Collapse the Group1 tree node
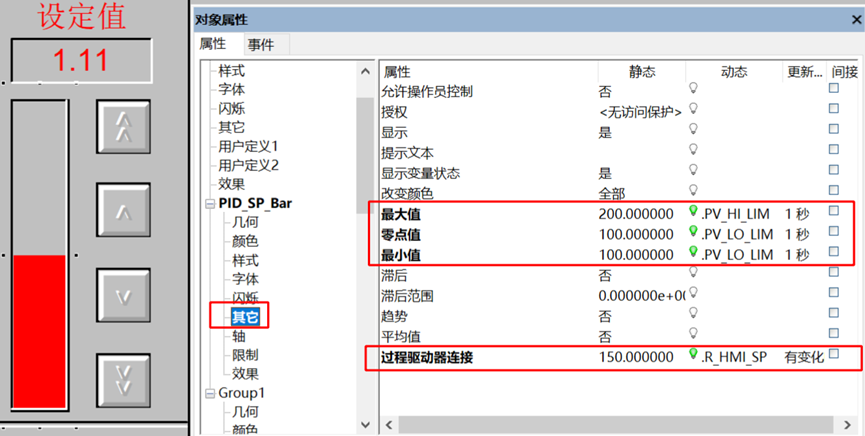The height and width of the screenshot is (436, 865). (x=210, y=394)
